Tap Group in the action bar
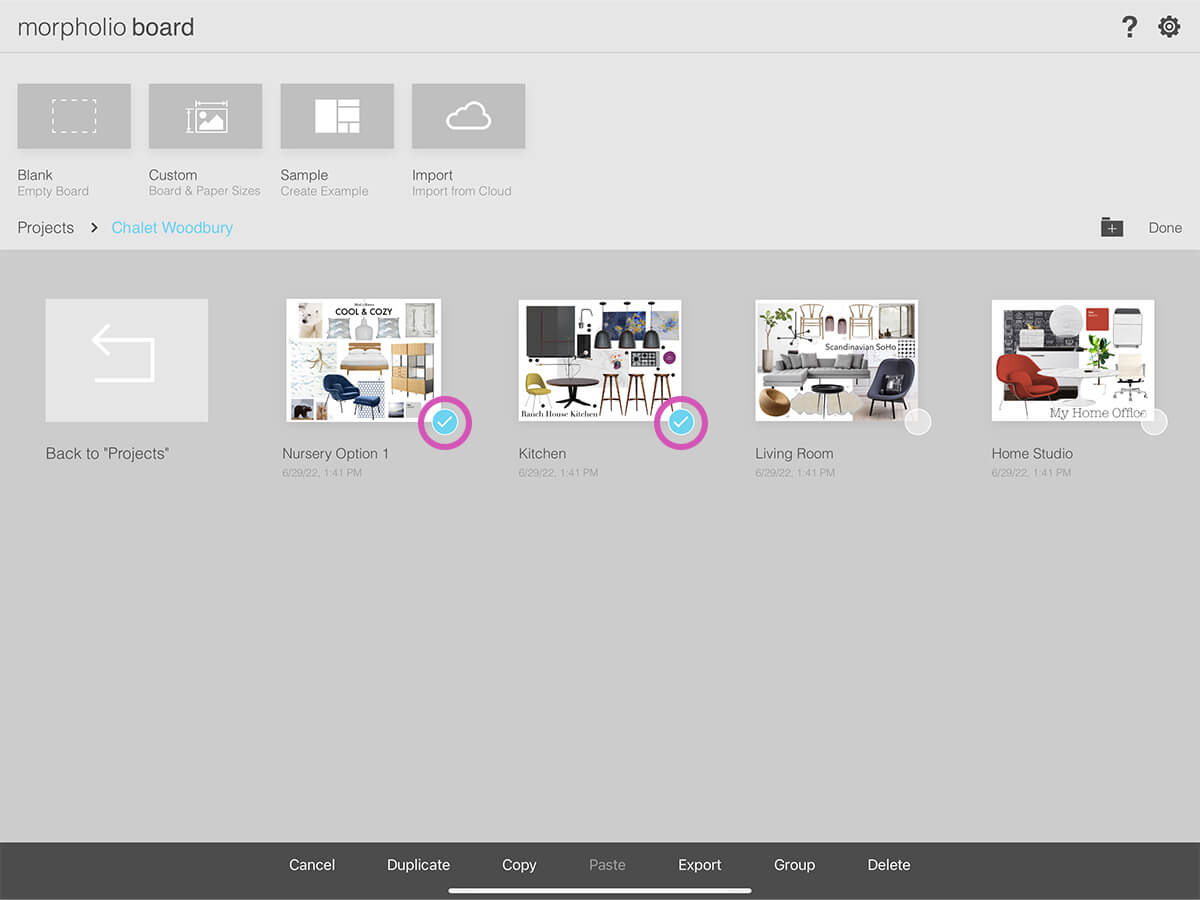 pyautogui.click(x=794, y=865)
